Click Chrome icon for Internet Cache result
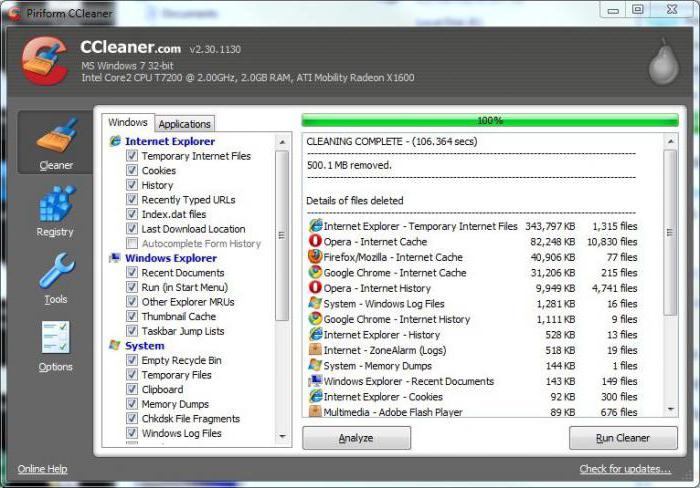The height and width of the screenshot is (488, 700). [315, 272]
